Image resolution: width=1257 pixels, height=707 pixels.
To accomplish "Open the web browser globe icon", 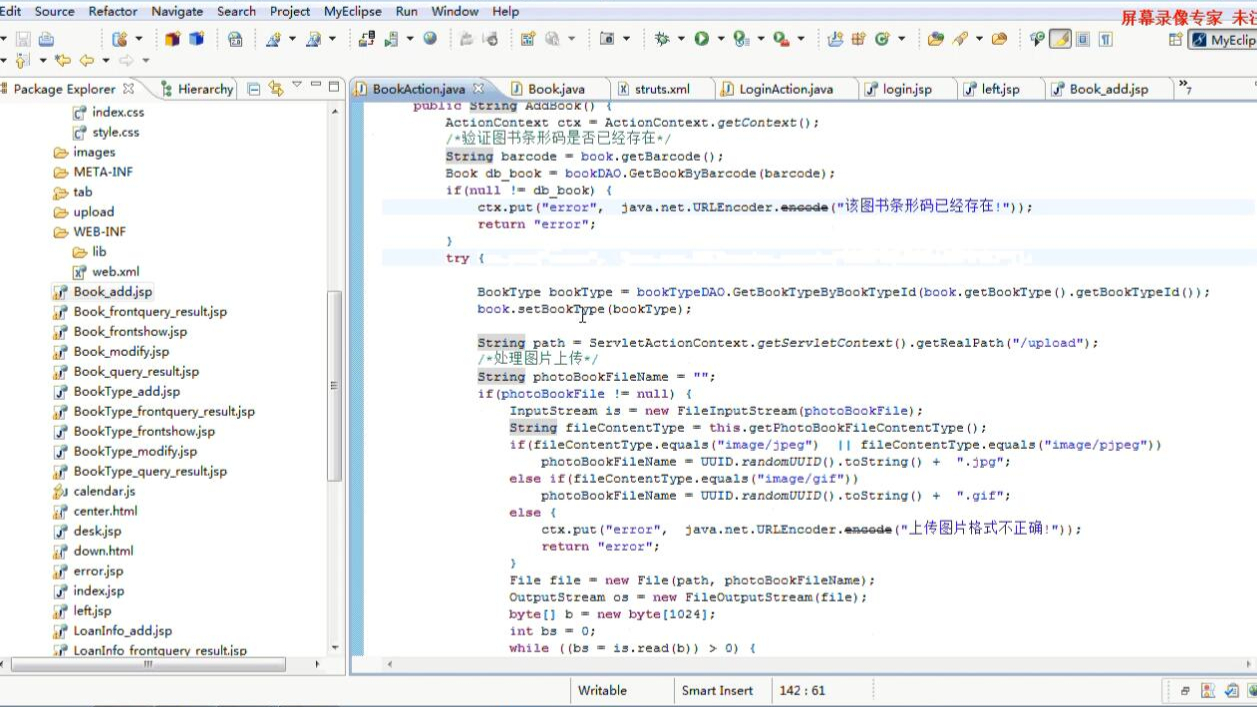I will pyautogui.click(x=430, y=39).
